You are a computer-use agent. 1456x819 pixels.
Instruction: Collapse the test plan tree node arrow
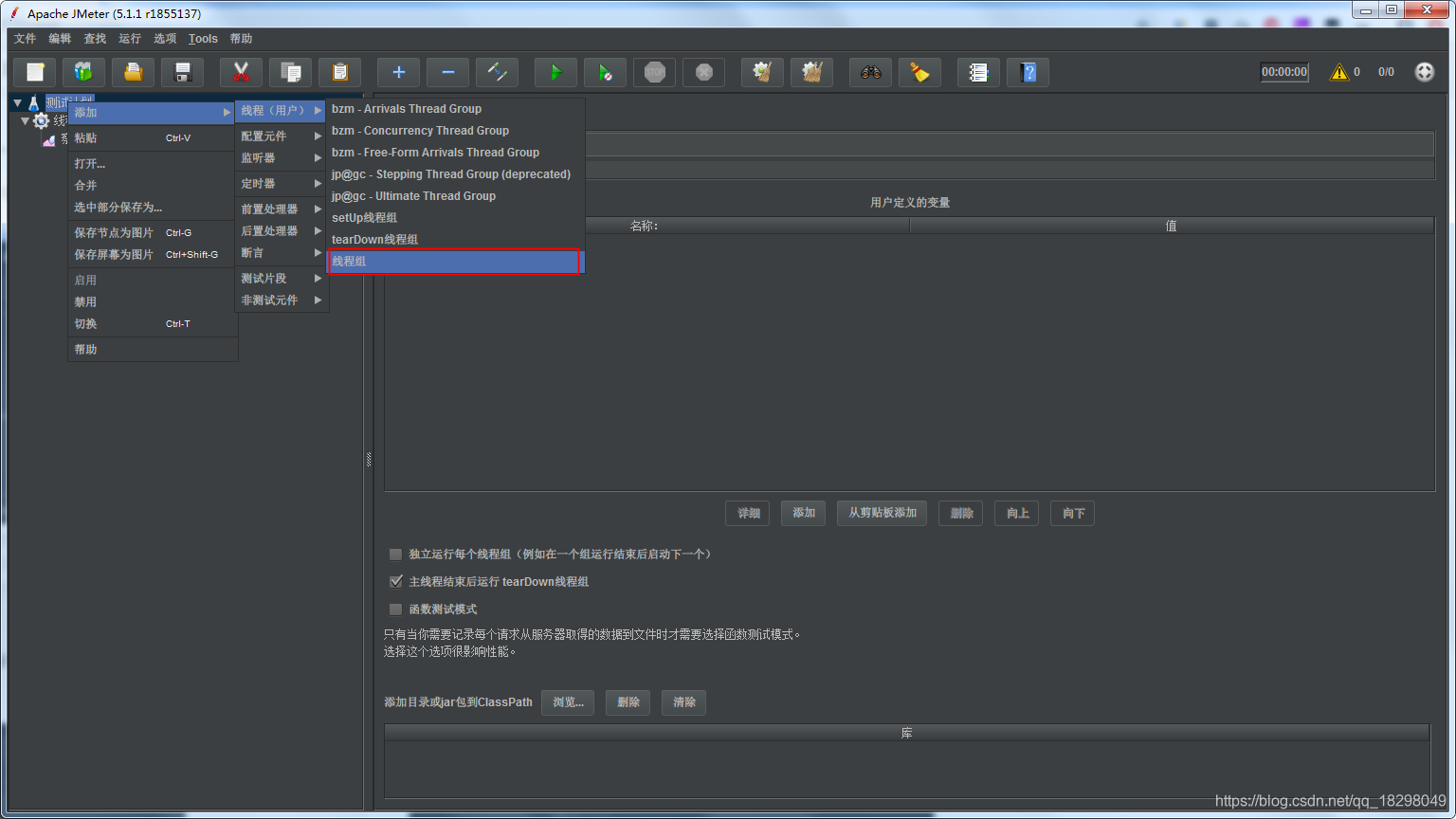tap(17, 102)
